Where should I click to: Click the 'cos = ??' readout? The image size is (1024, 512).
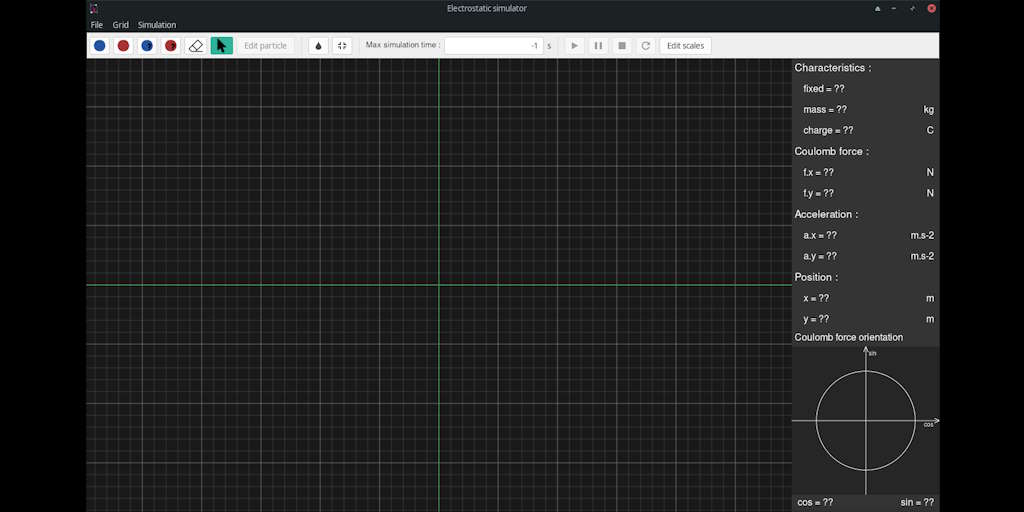(x=815, y=502)
